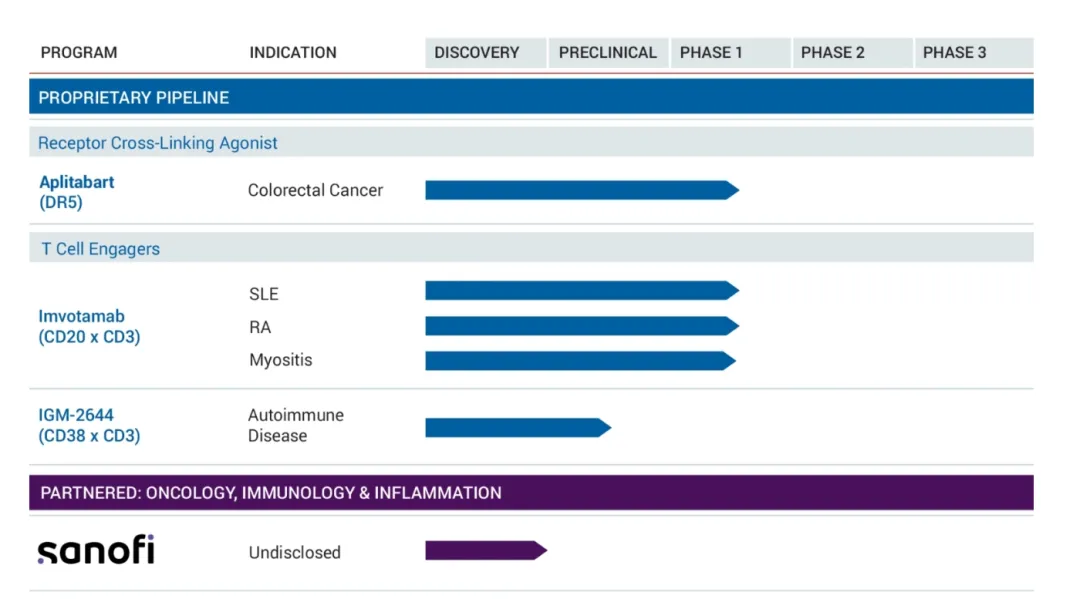Click the Indication column heading
Viewport: 1080px width, 599px height.
293,53
